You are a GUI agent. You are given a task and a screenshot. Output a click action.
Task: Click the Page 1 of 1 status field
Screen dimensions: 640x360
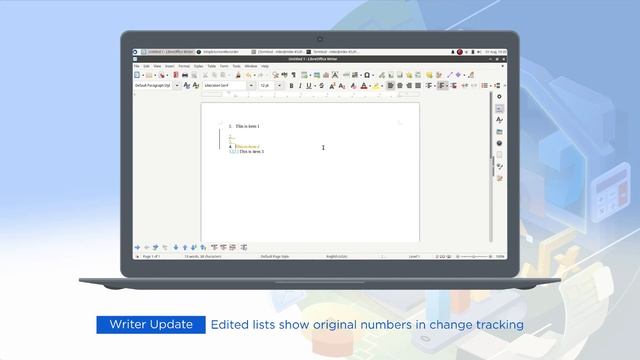coord(151,256)
